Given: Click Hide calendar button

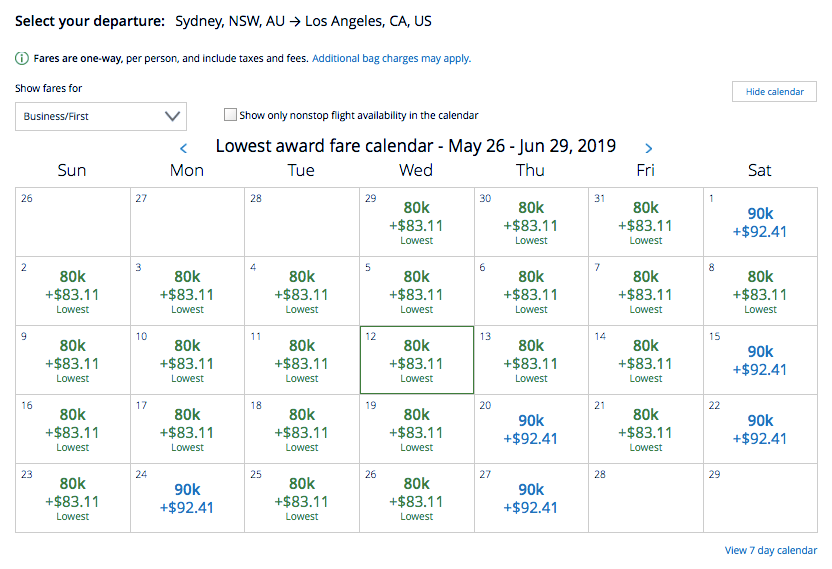Looking at the screenshot, I should [774, 92].
